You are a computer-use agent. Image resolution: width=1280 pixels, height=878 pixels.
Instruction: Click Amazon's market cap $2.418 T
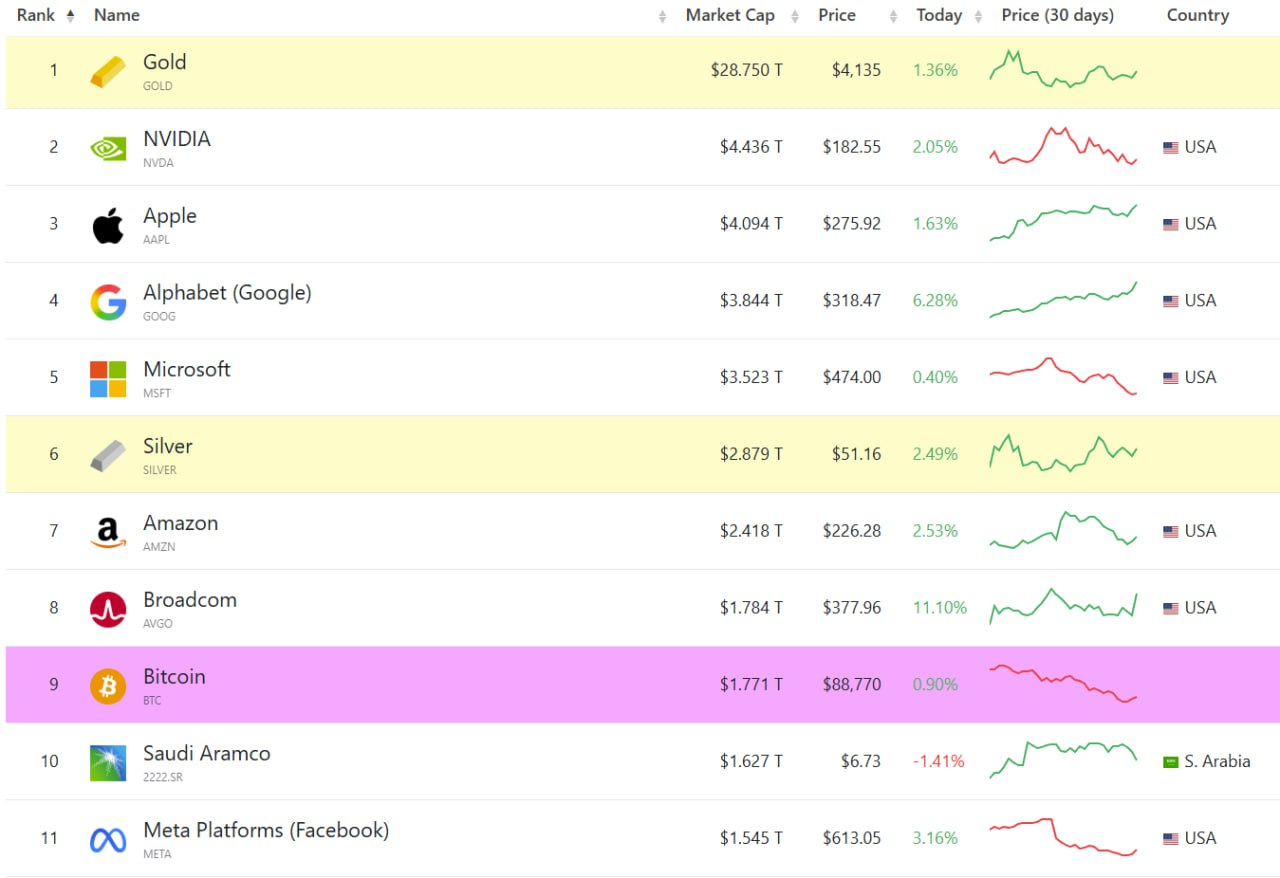(x=751, y=532)
